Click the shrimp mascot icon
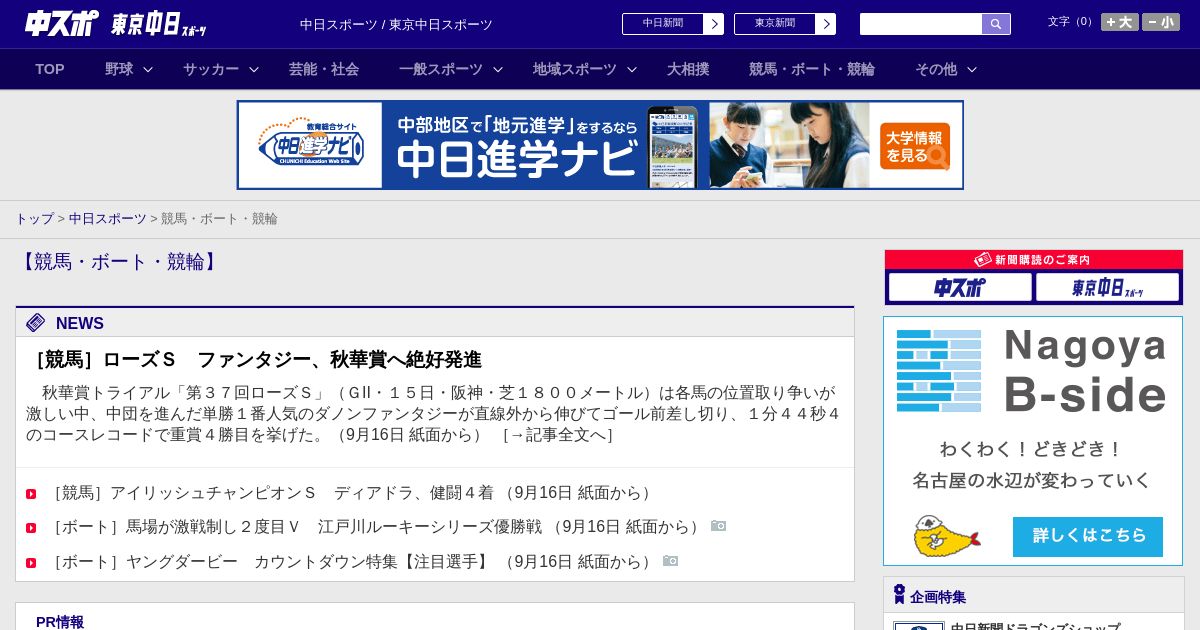This screenshot has height=630, width=1200. [x=946, y=536]
